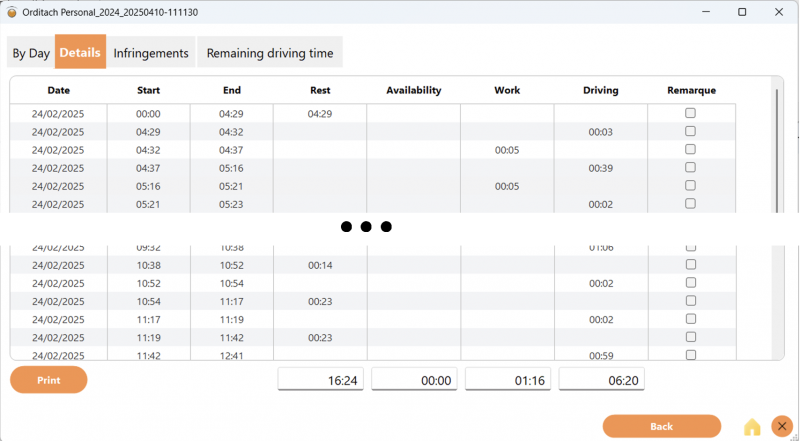Select Rest cell 00:23 in 11:19 row

320,338
